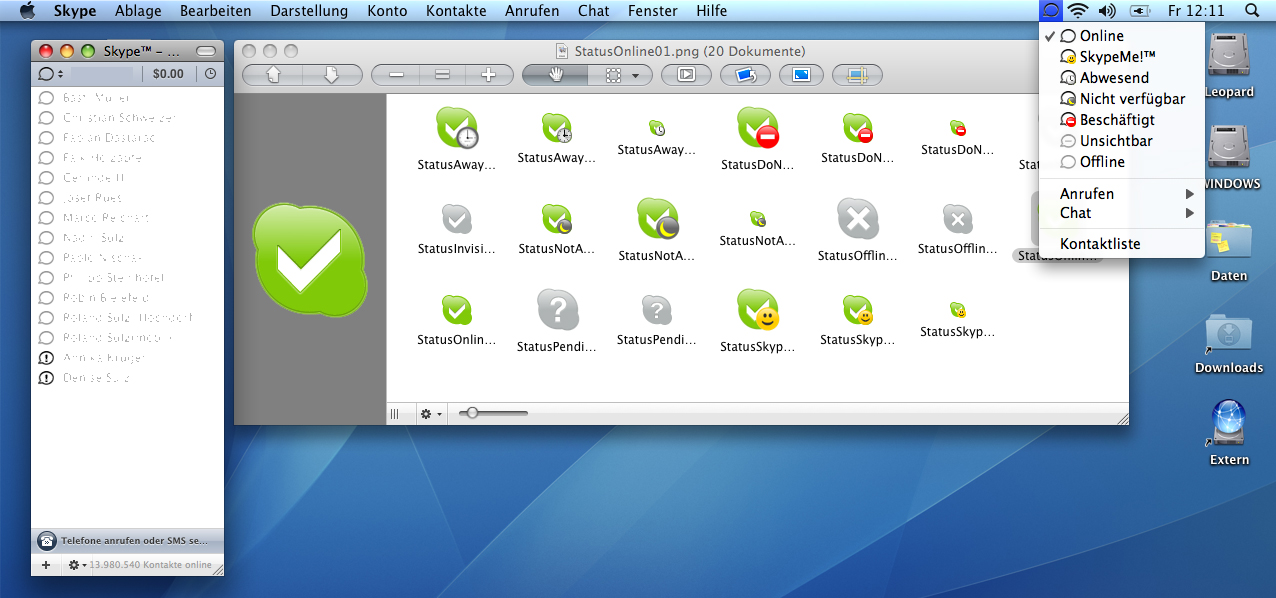Image resolution: width=1276 pixels, height=598 pixels.
Task: Click the Skype status icon in menu bar
Action: [x=1050, y=11]
